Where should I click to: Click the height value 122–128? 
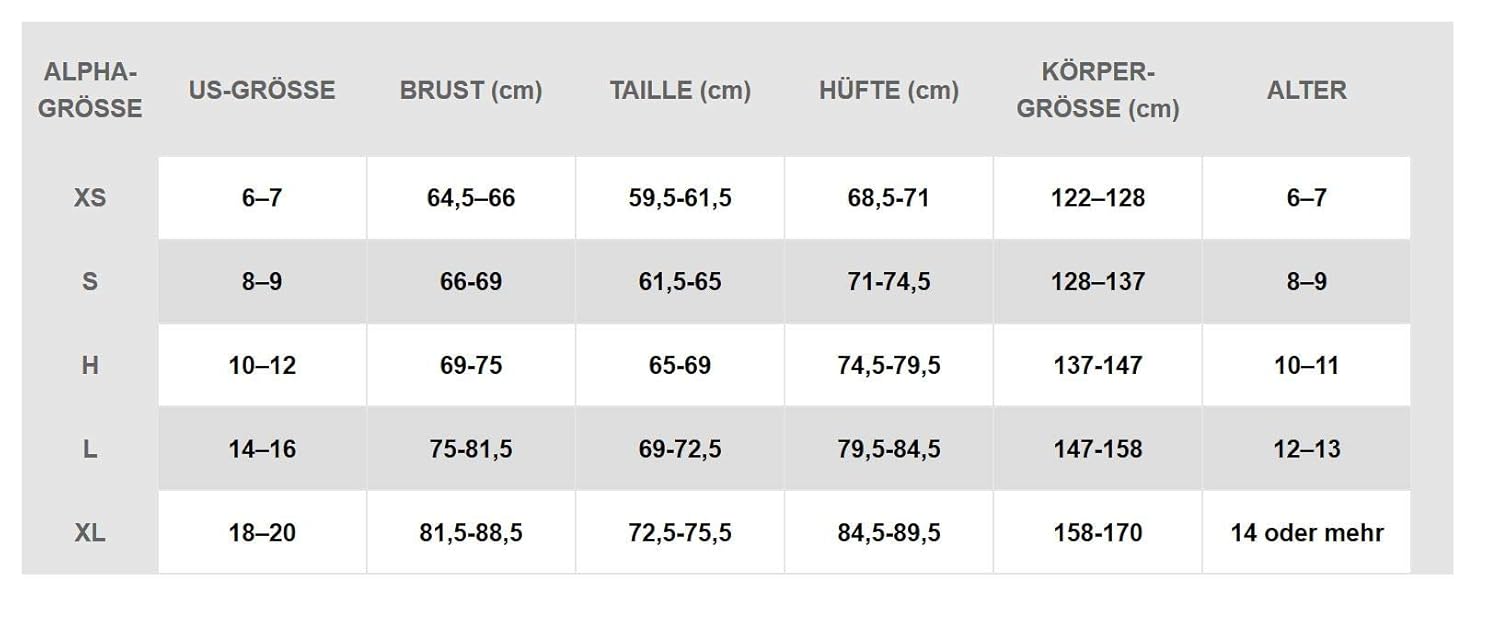1098,198
